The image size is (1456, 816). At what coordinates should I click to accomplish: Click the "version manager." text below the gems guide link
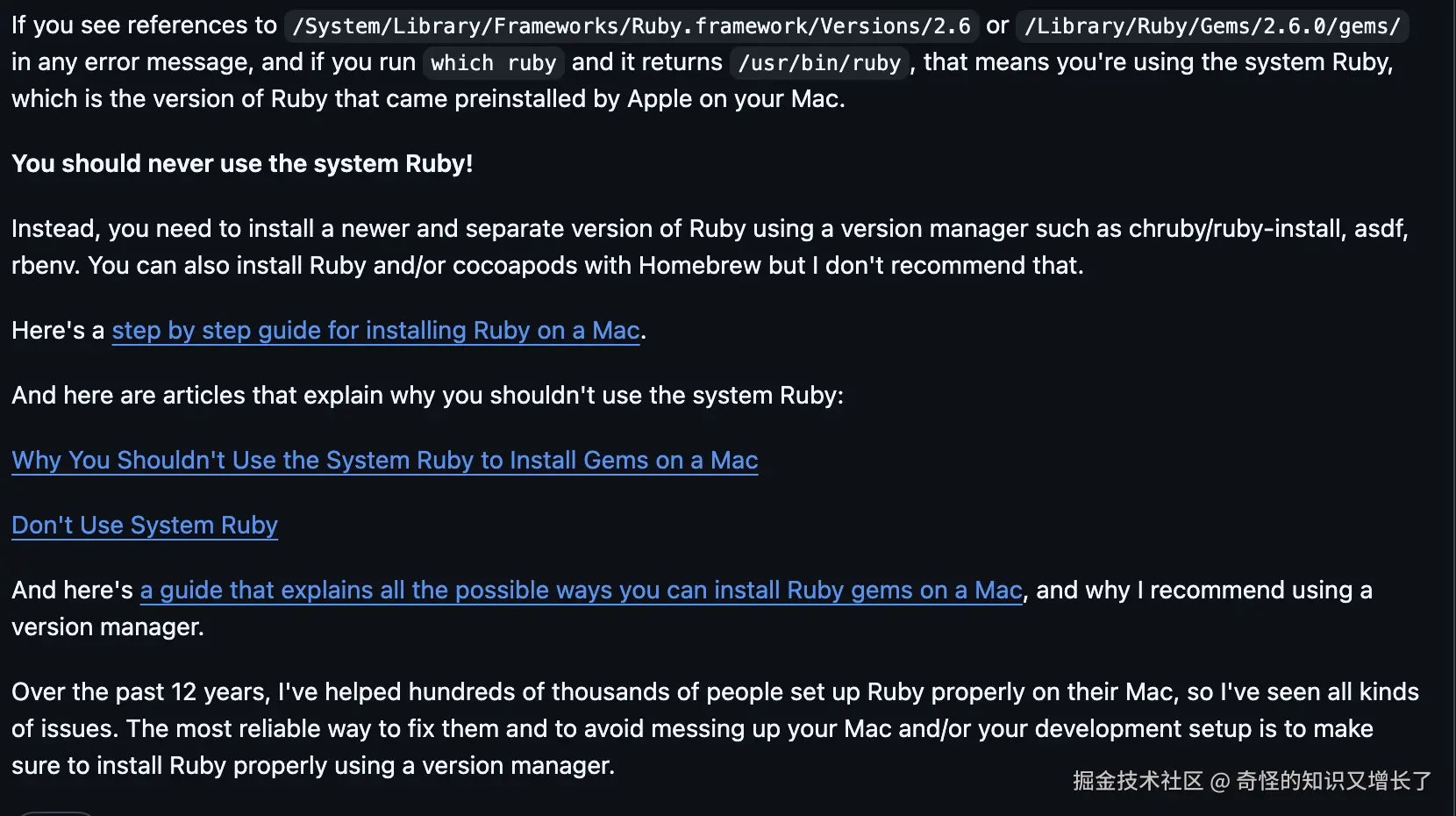(107, 627)
